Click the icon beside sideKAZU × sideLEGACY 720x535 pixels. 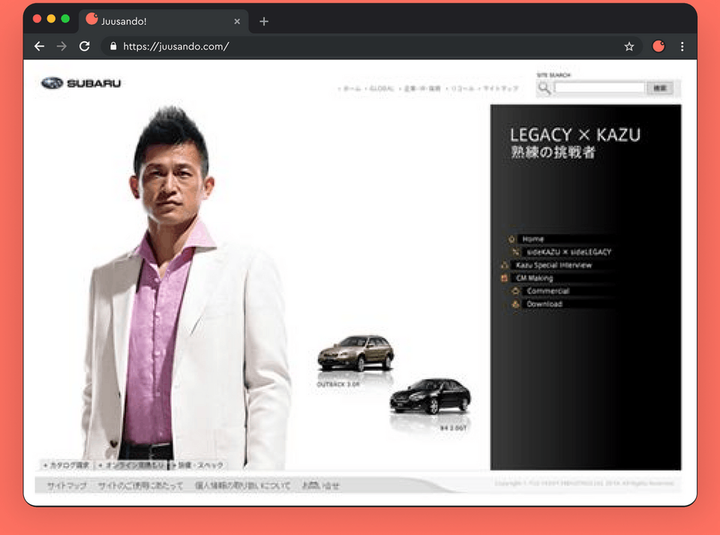[x=516, y=252]
